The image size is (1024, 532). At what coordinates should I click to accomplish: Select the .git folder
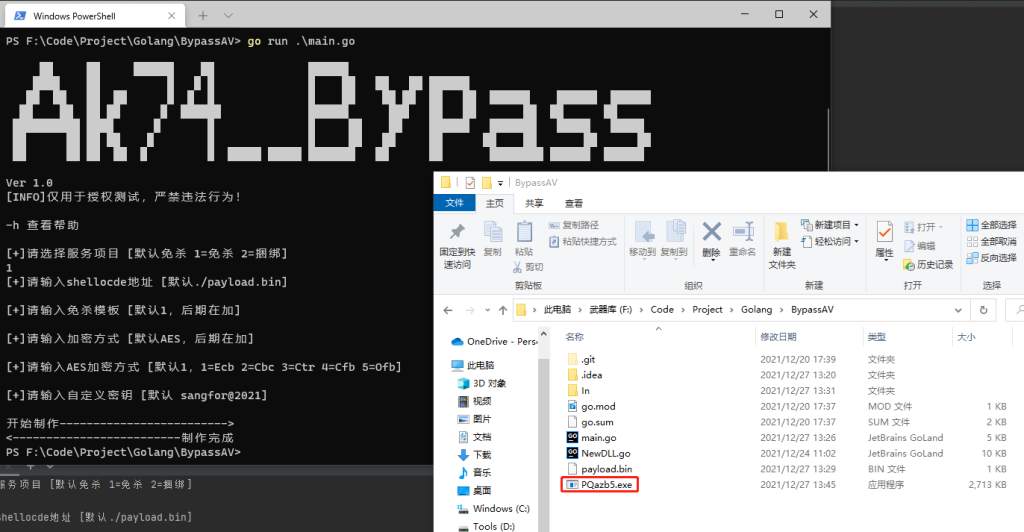[x=581, y=360]
